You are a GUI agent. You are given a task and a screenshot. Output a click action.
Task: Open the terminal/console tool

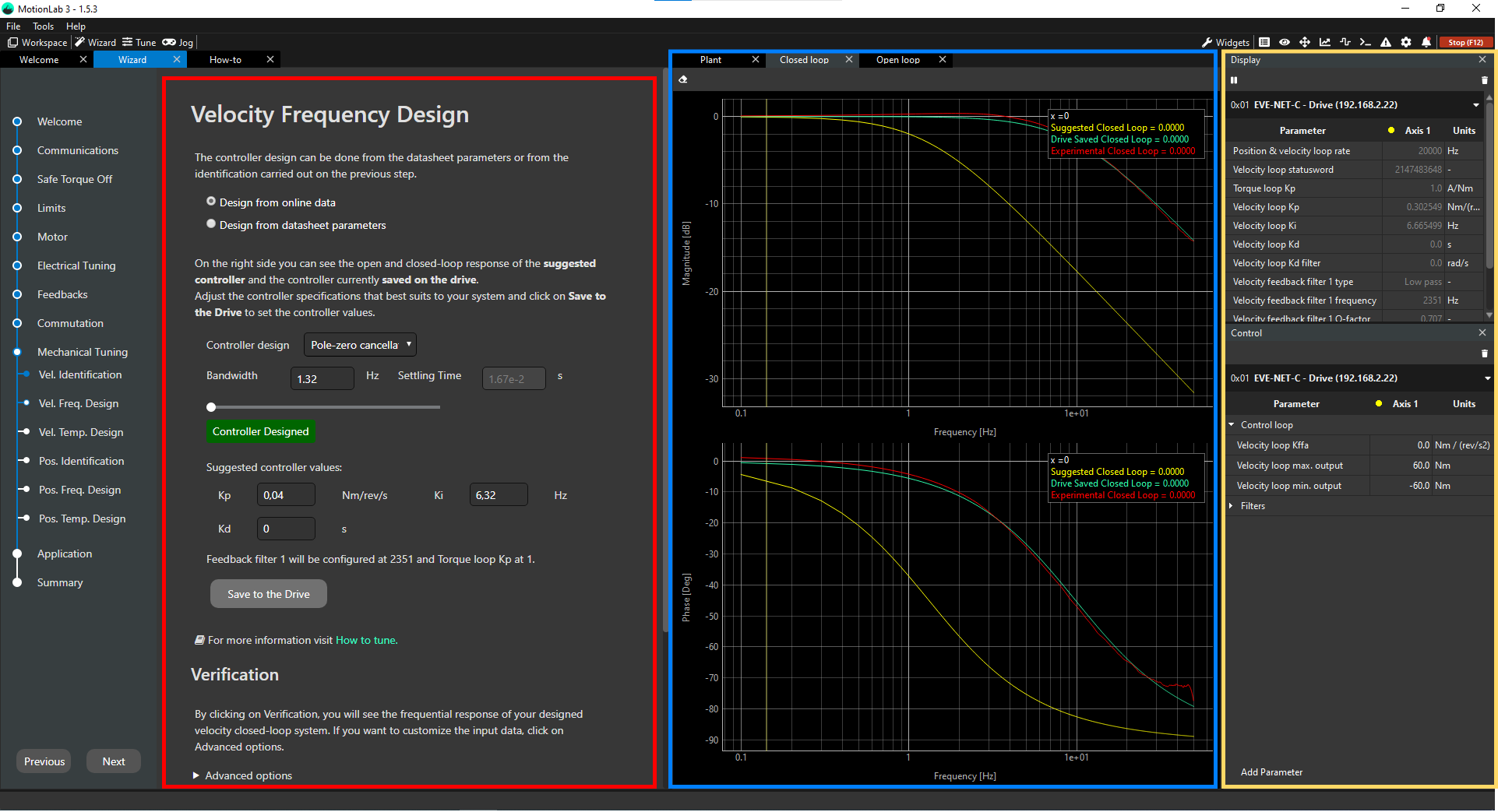click(x=1366, y=42)
